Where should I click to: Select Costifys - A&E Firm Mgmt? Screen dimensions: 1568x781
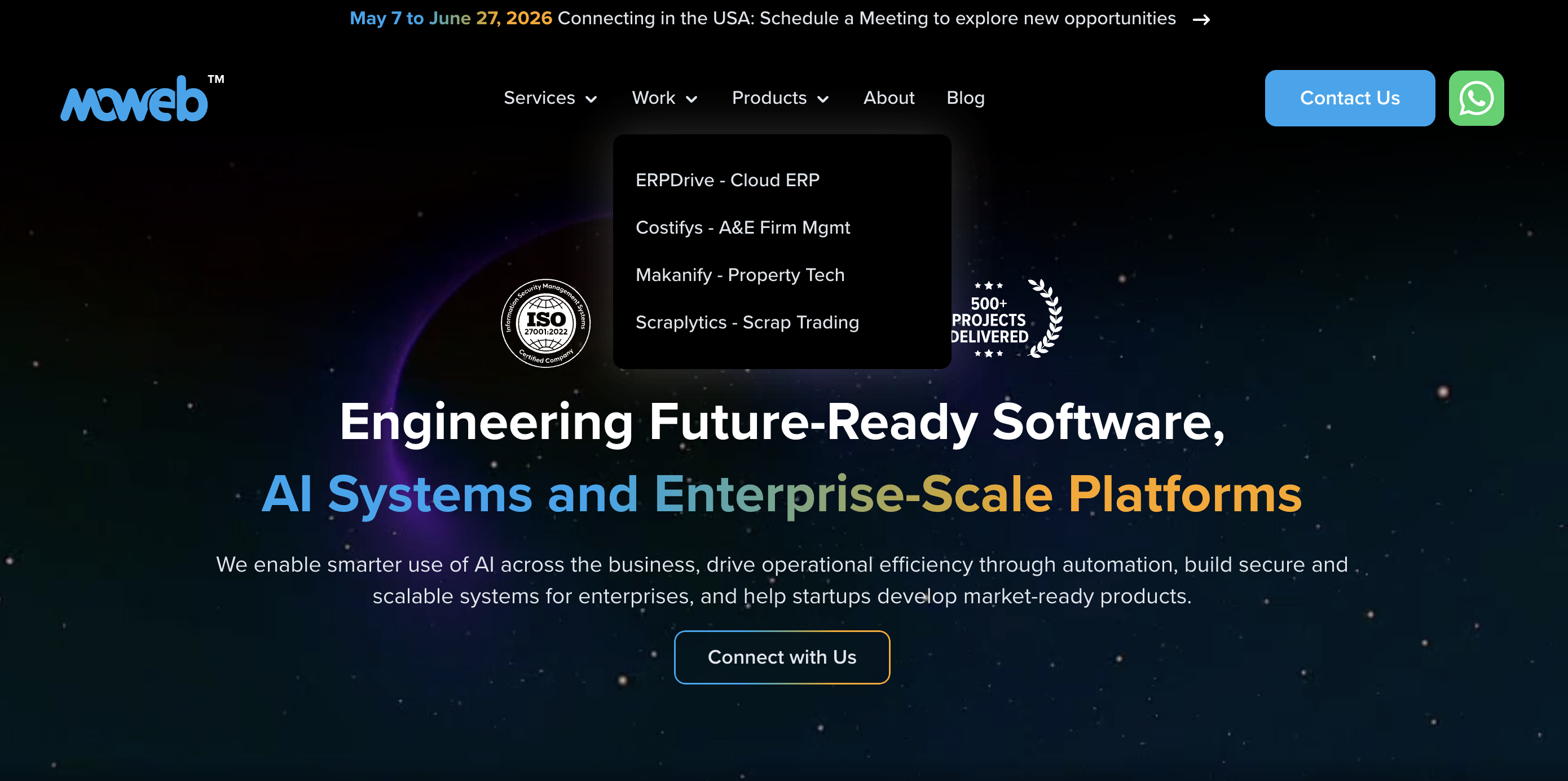tap(742, 228)
